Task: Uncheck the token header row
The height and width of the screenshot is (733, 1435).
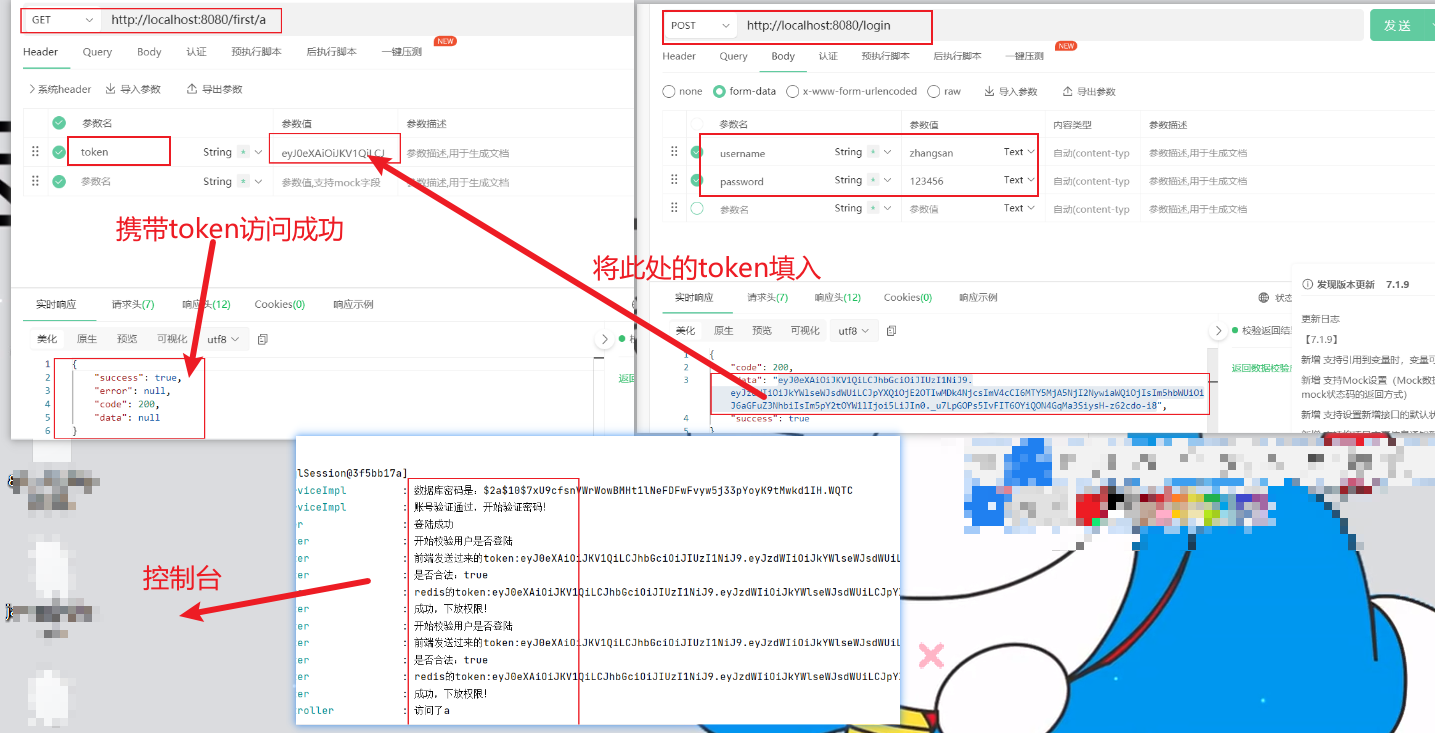Action: click(x=59, y=152)
